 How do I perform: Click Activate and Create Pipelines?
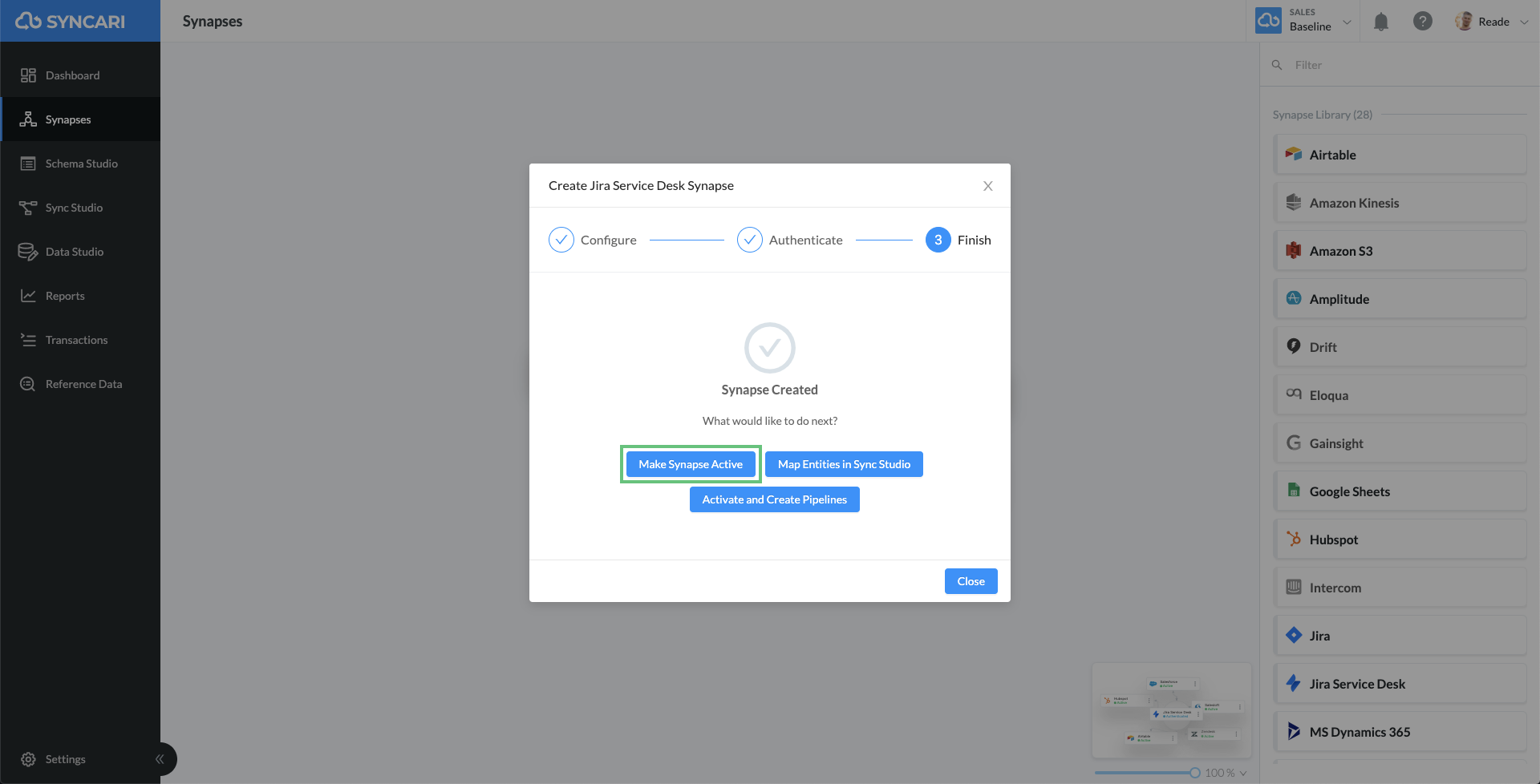(x=775, y=499)
